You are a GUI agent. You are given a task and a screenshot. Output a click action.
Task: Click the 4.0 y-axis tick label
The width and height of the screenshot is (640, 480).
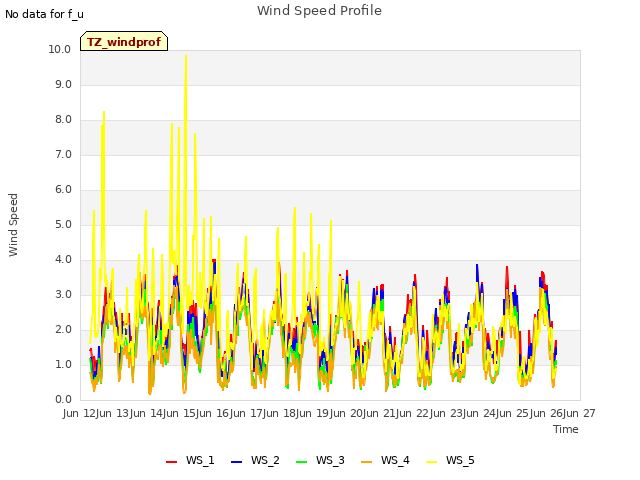(x=63, y=260)
